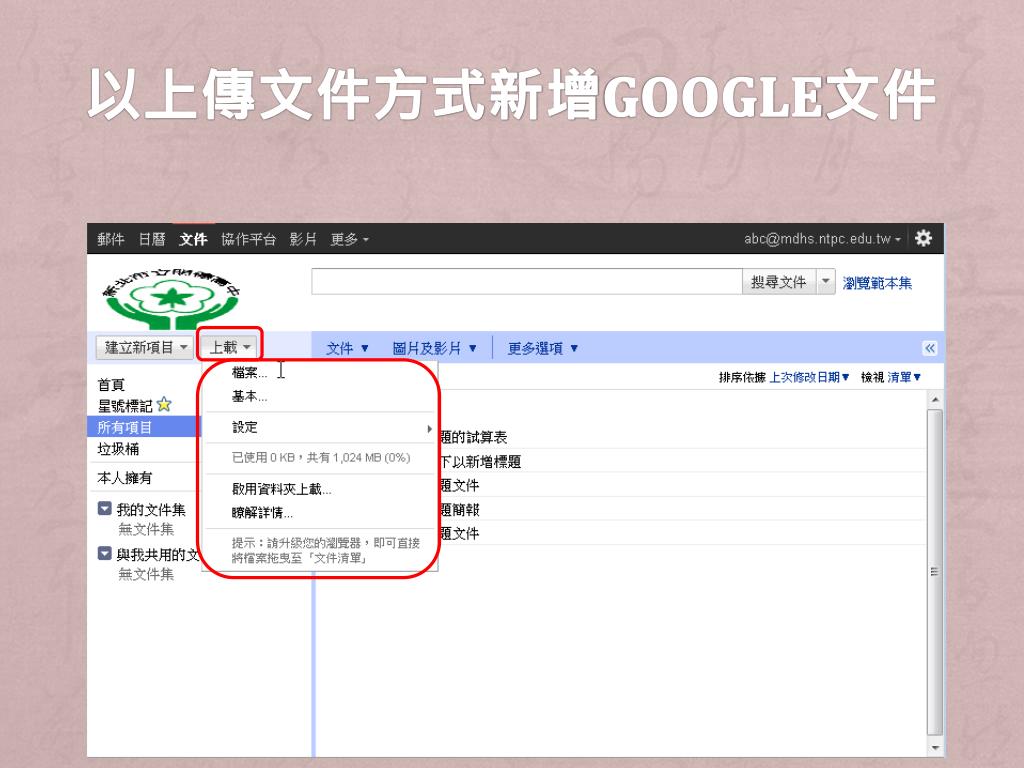Open the document row ending in 題的試算表
The height and width of the screenshot is (768, 1024).
pyautogui.click(x=682, y=437)
